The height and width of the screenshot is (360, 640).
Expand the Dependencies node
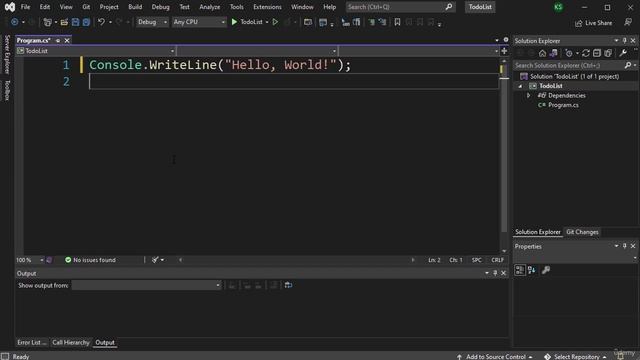(x=528, y=96)
